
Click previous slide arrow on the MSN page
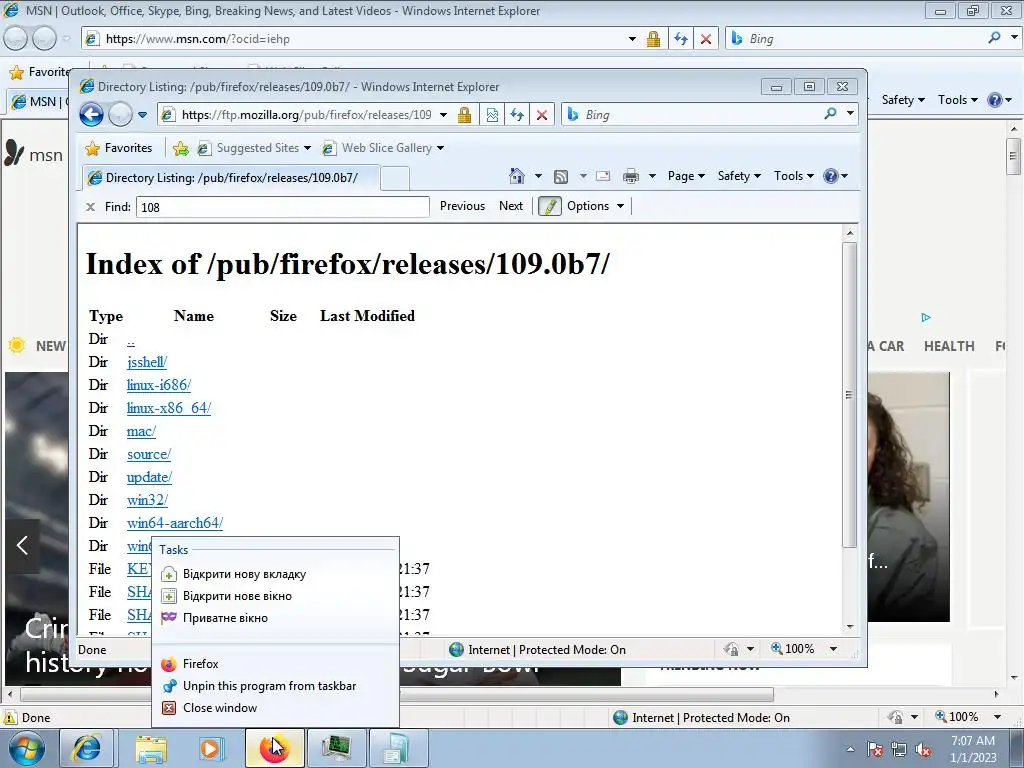click(x=22, y=545)
